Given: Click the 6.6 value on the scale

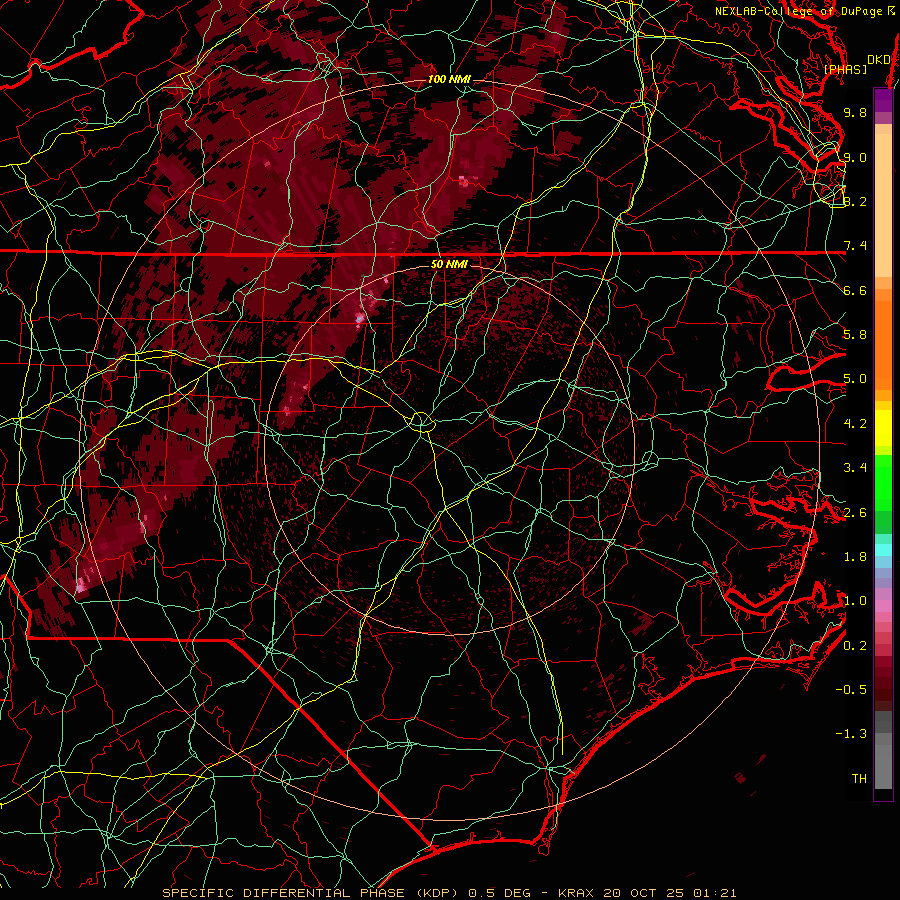Looking at the screenshot, I should click(855, 290).
